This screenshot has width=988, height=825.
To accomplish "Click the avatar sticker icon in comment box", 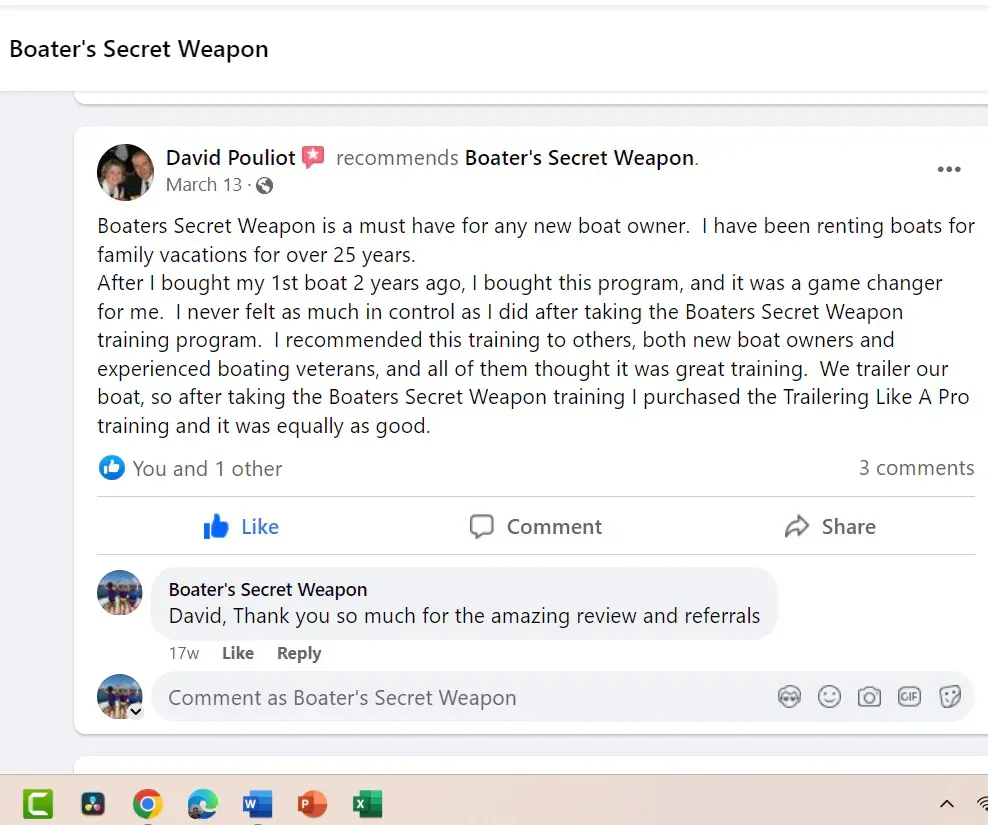I will [789, 697].
